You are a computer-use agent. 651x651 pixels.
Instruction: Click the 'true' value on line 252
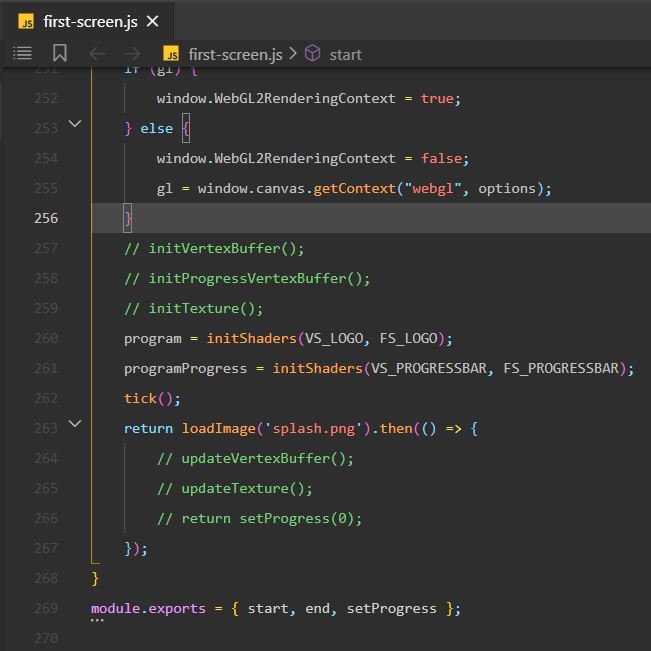pos(437,98)
